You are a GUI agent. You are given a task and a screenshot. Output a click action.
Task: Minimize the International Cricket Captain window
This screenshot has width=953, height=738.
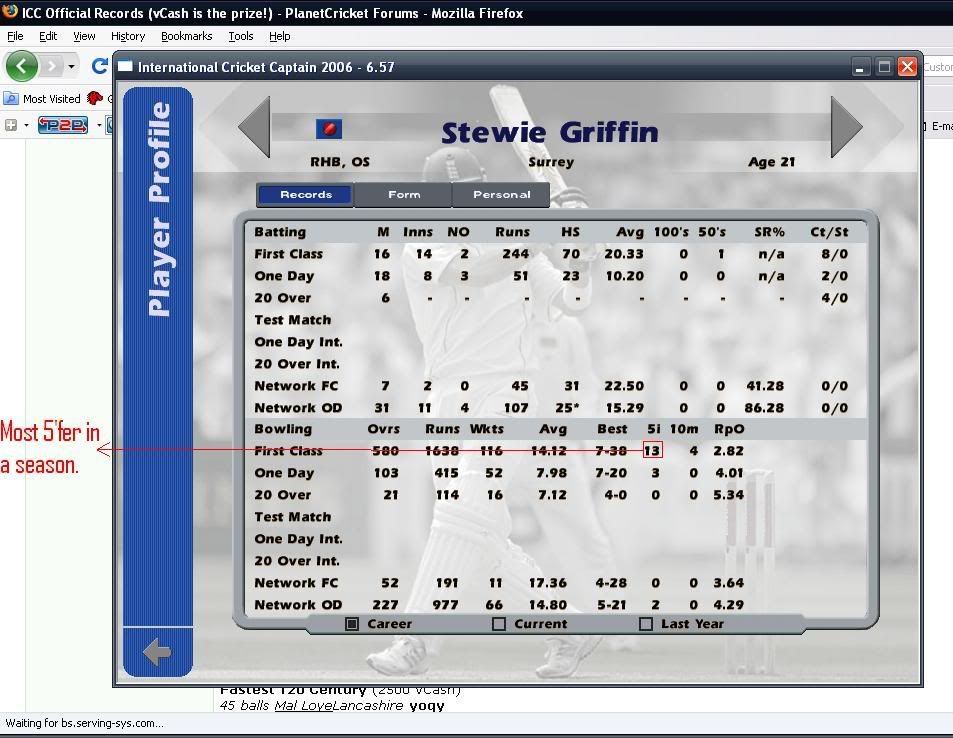click(x=859, y=67)
